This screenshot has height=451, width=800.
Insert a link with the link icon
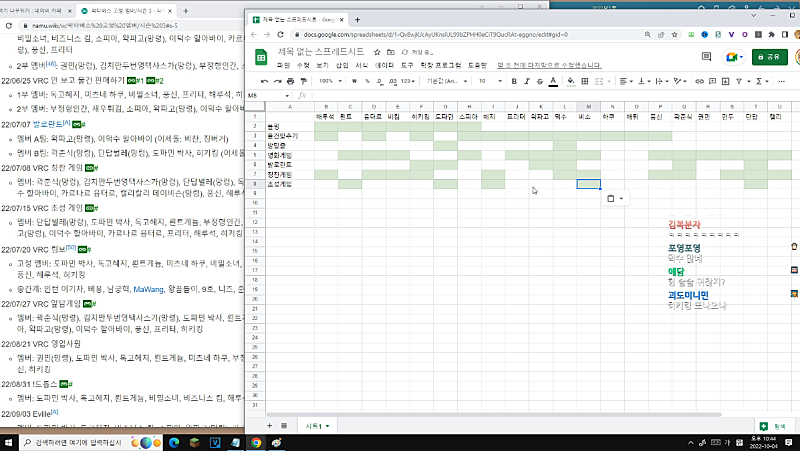(699, 81)
